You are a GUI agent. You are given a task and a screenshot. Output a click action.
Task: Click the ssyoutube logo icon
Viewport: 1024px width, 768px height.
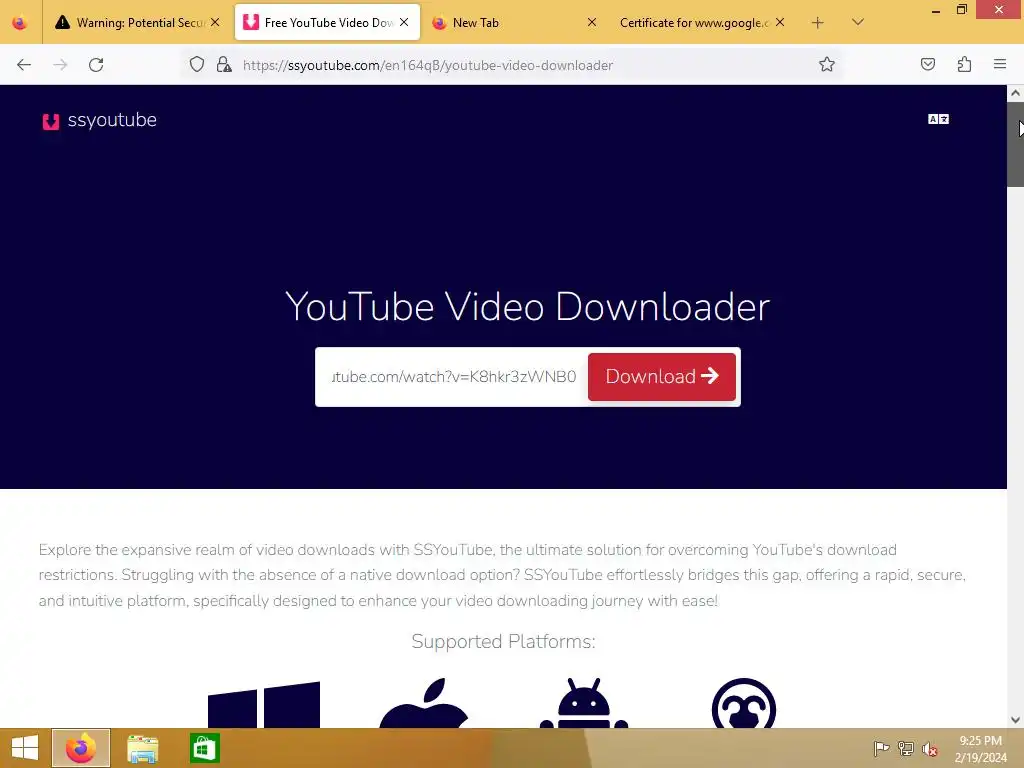(x=51, y=121)
